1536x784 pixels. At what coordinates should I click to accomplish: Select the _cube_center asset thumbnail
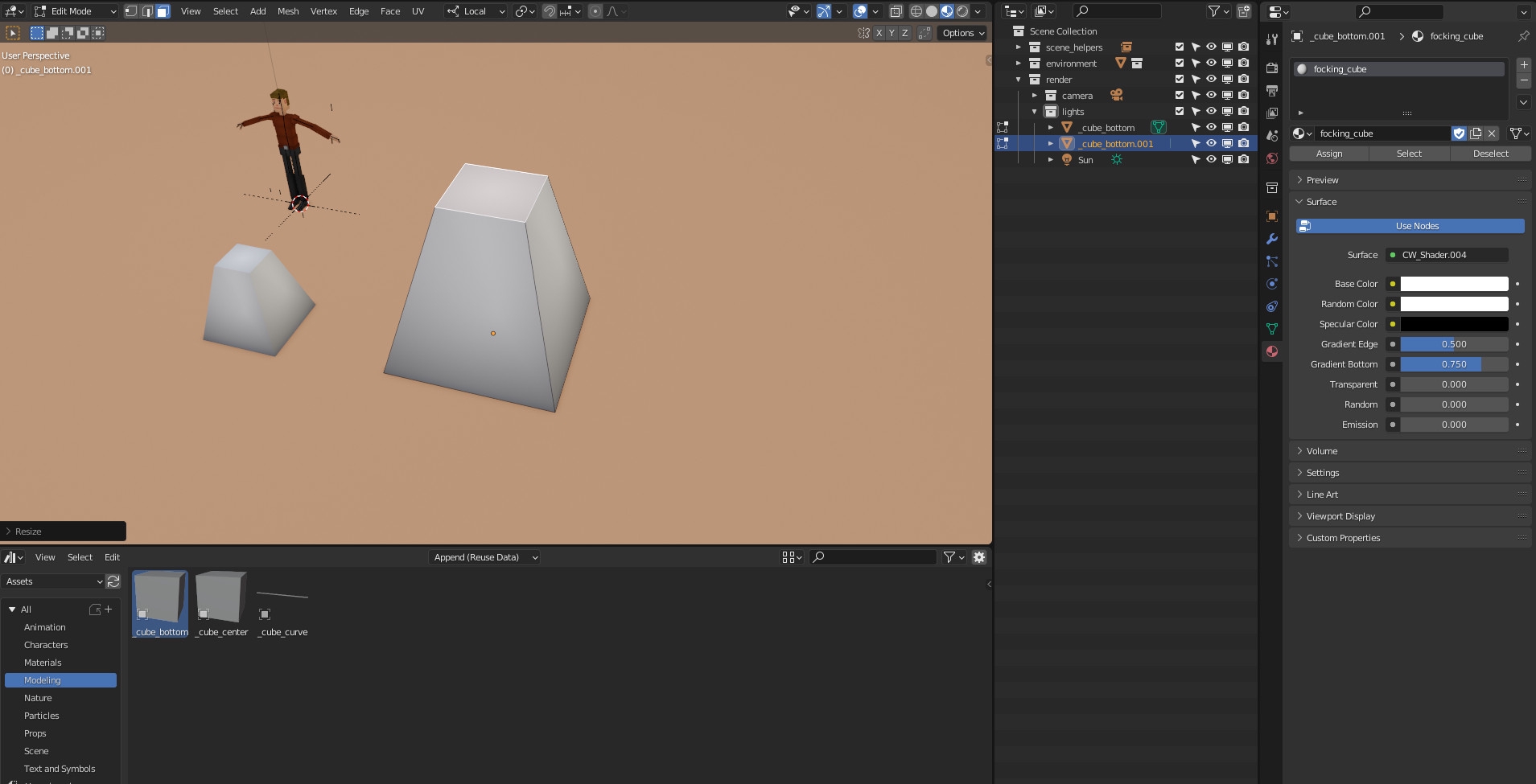click(x=222, y=598)
